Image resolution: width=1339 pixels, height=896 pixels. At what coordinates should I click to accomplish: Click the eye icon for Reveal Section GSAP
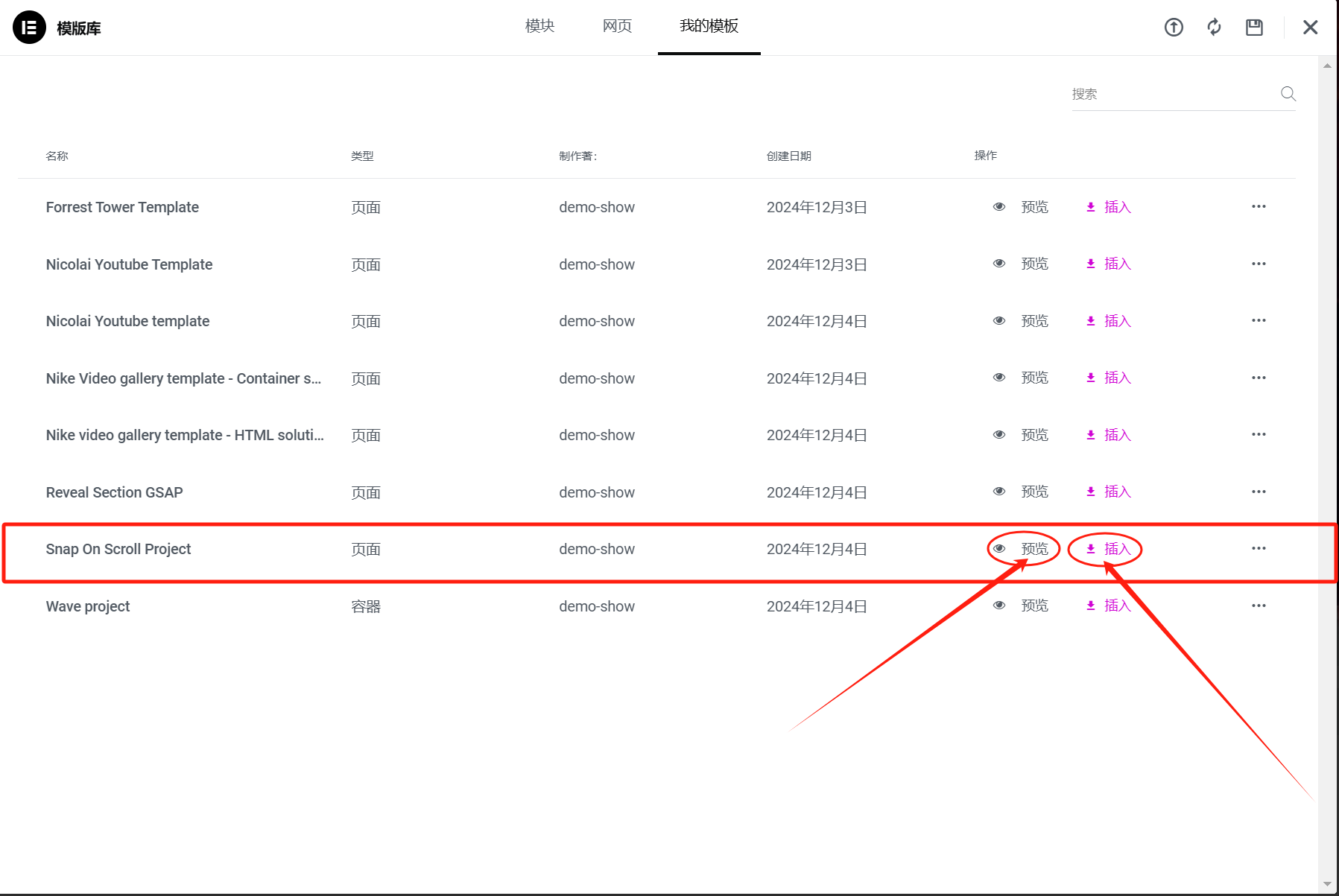(x=999, y=492)
